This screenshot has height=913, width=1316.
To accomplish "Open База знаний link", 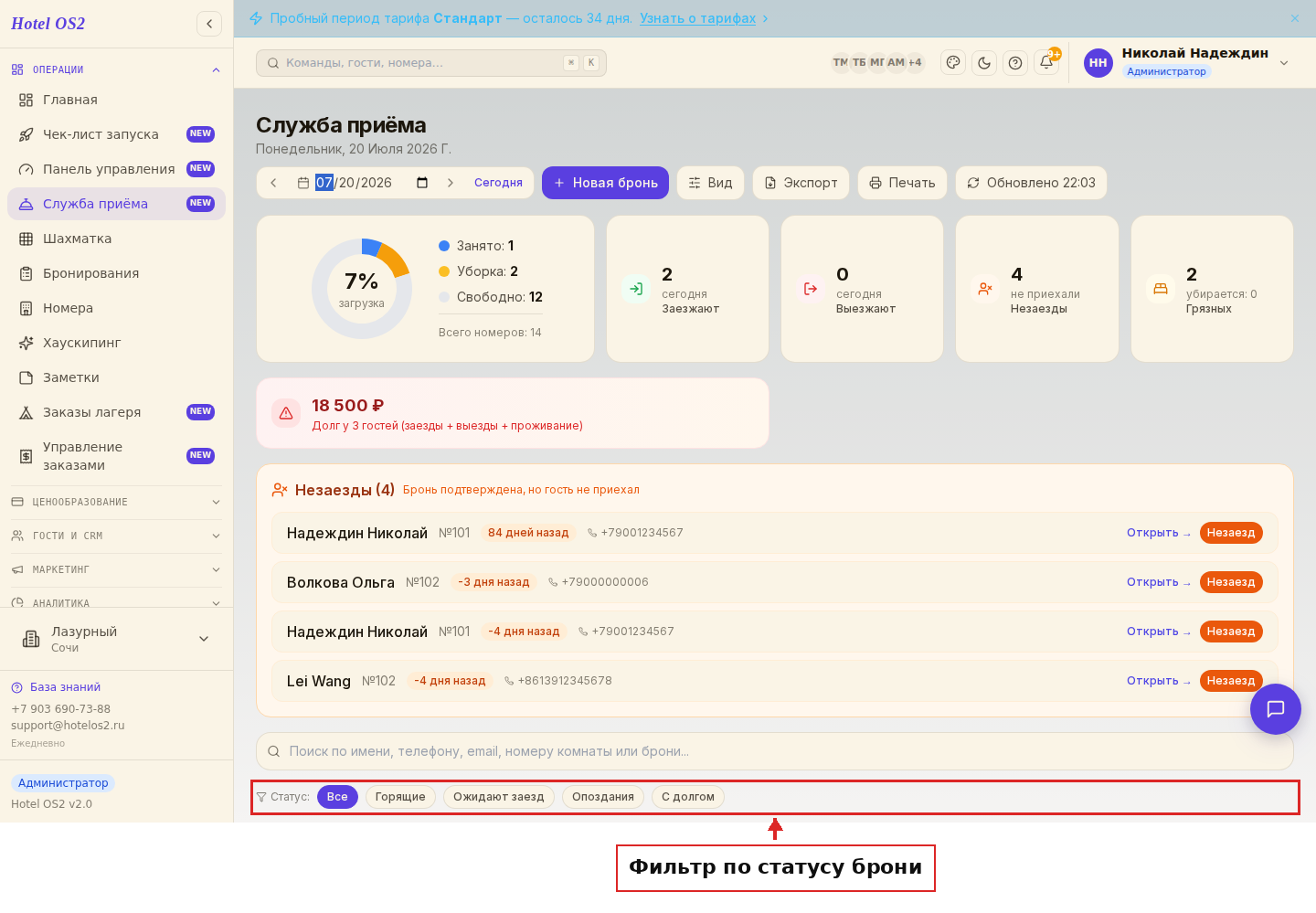I will [x=65, y=687].
